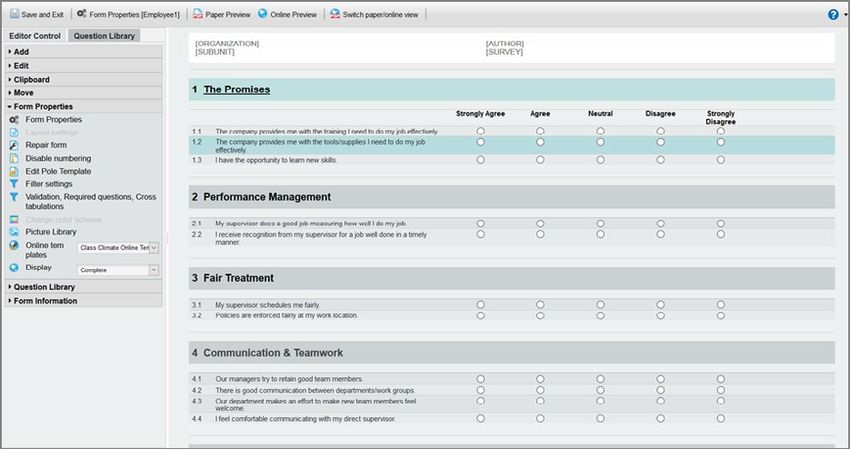The image size is (850, 449).
Task: Expand the Form Information section
Action: [x=83, y=301]
